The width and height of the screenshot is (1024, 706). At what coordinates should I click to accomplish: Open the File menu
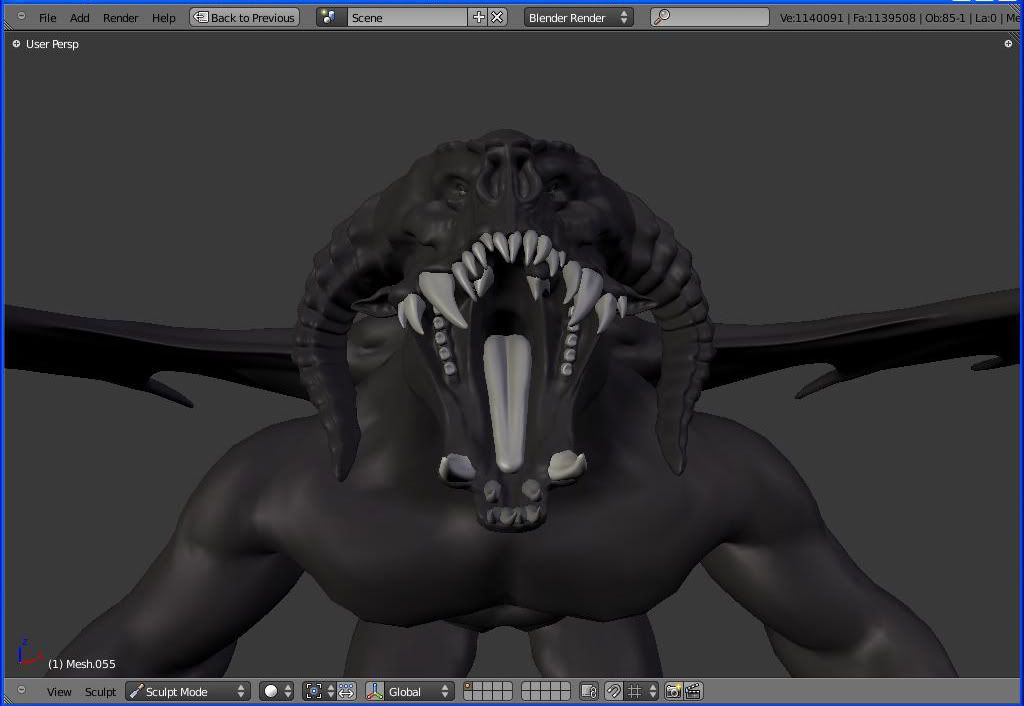click(x=47, y=17)
